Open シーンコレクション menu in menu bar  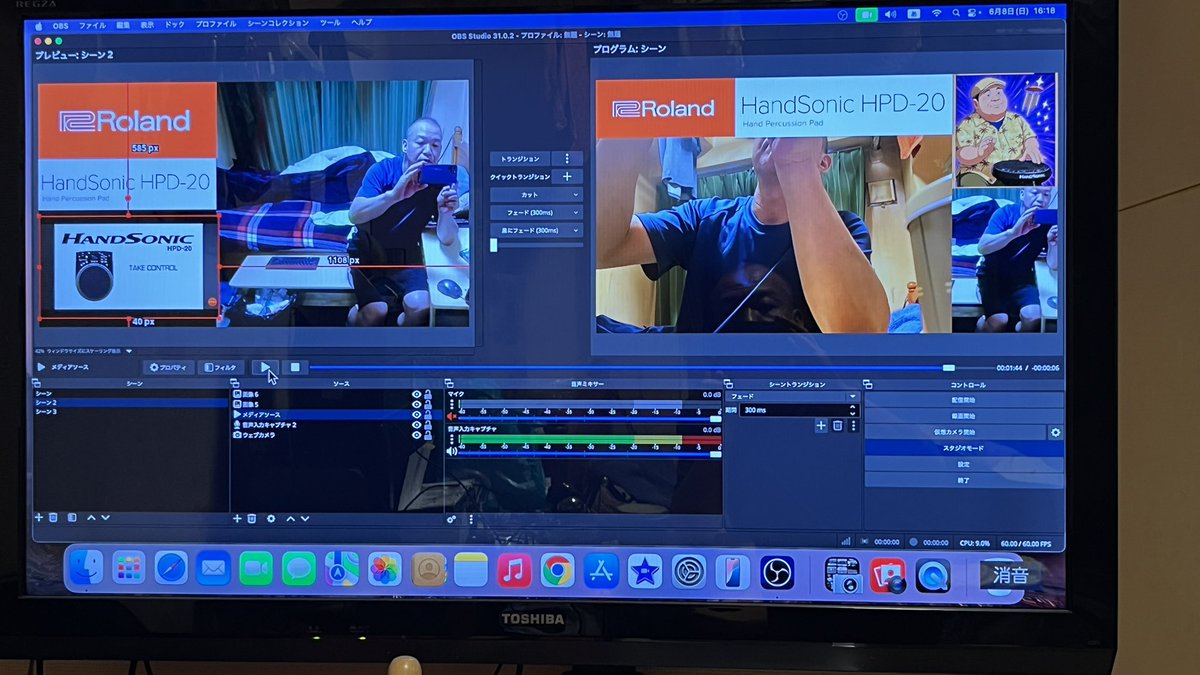coord(279,23)
